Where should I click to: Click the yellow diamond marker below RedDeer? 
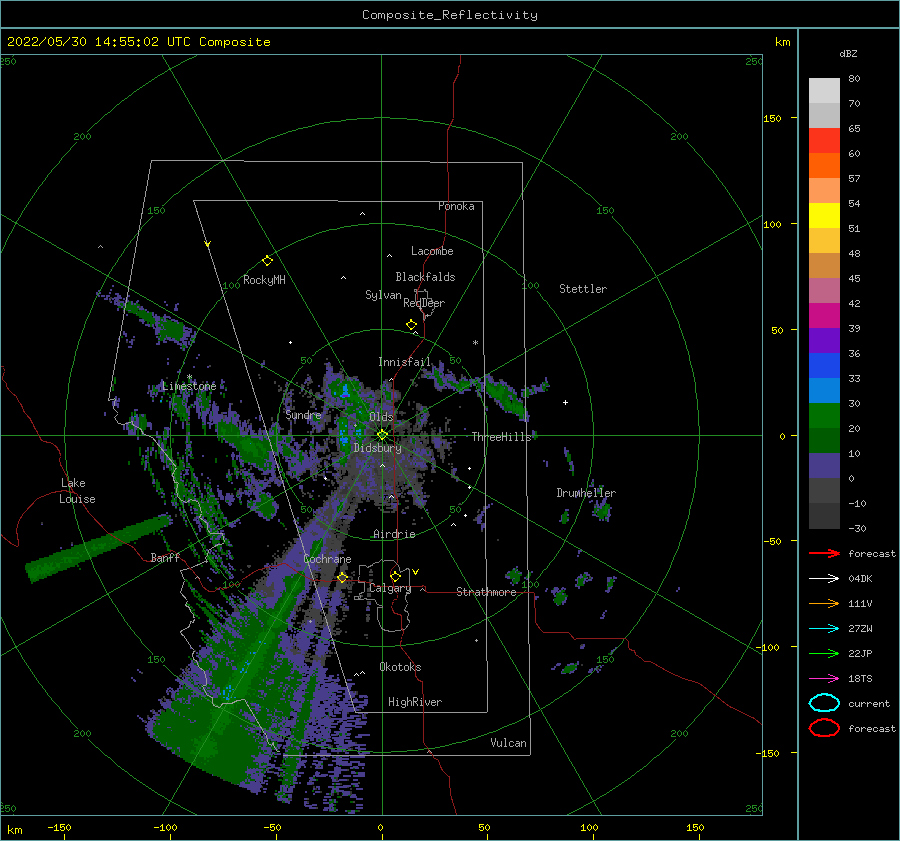412,325
